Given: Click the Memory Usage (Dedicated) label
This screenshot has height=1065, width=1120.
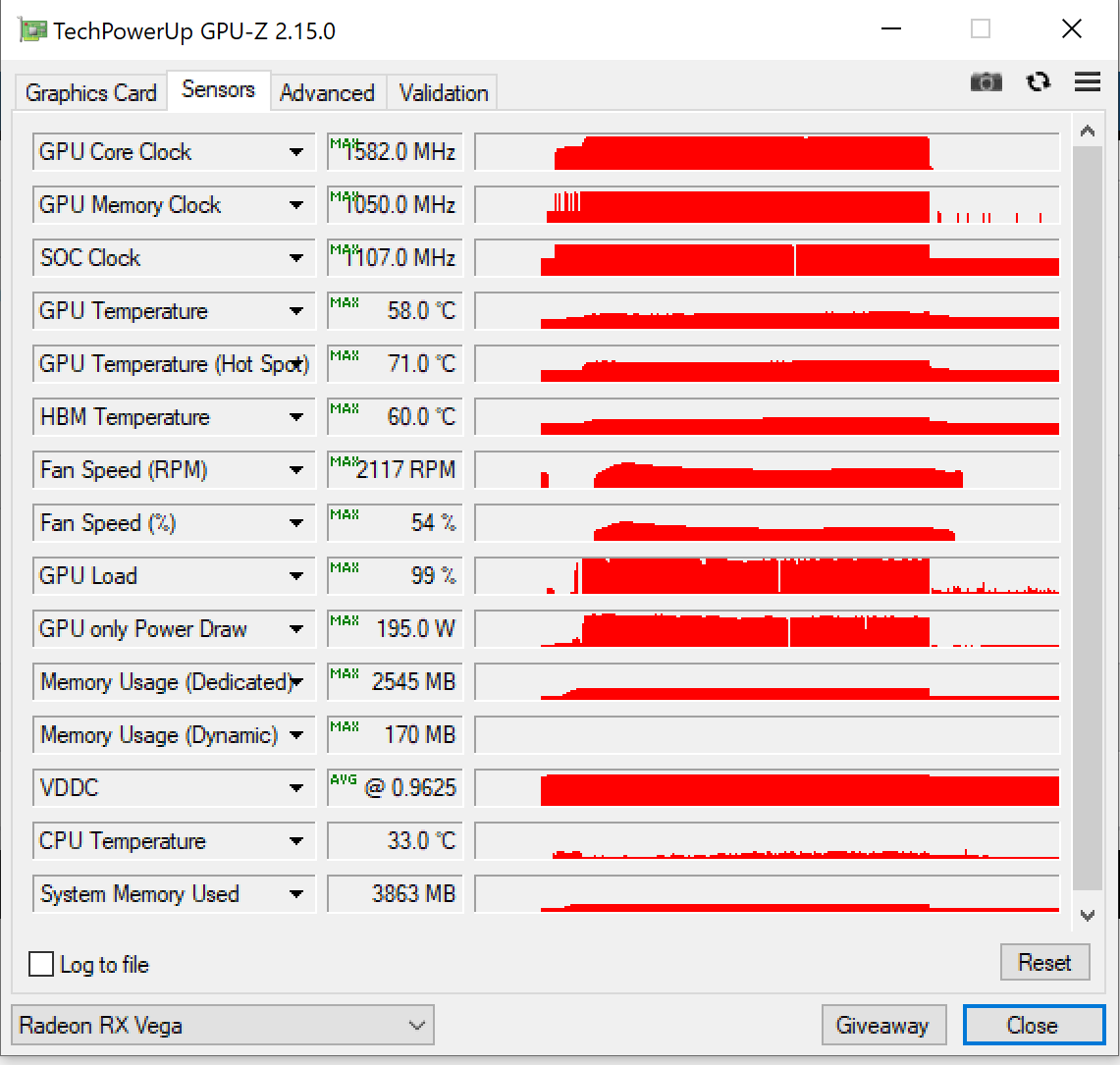Looking at the screenshot, I should (167, 682).
